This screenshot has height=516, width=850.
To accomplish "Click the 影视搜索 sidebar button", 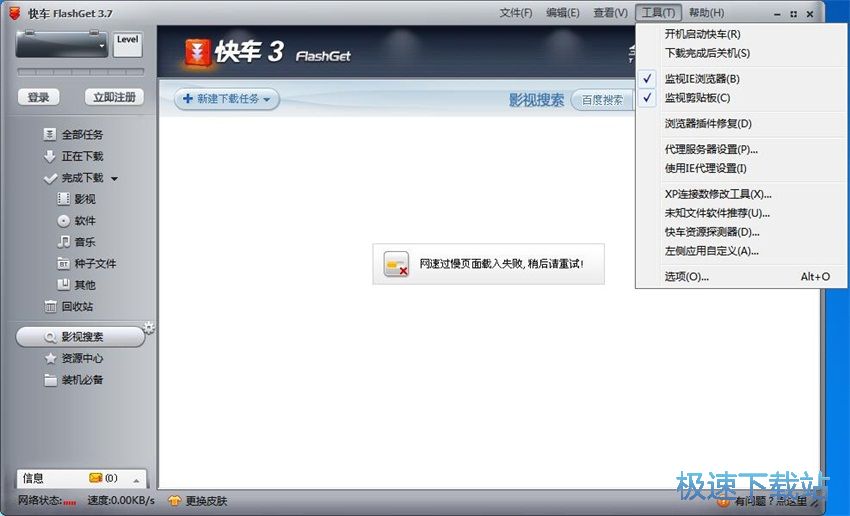I will click(x=80, y=337).
